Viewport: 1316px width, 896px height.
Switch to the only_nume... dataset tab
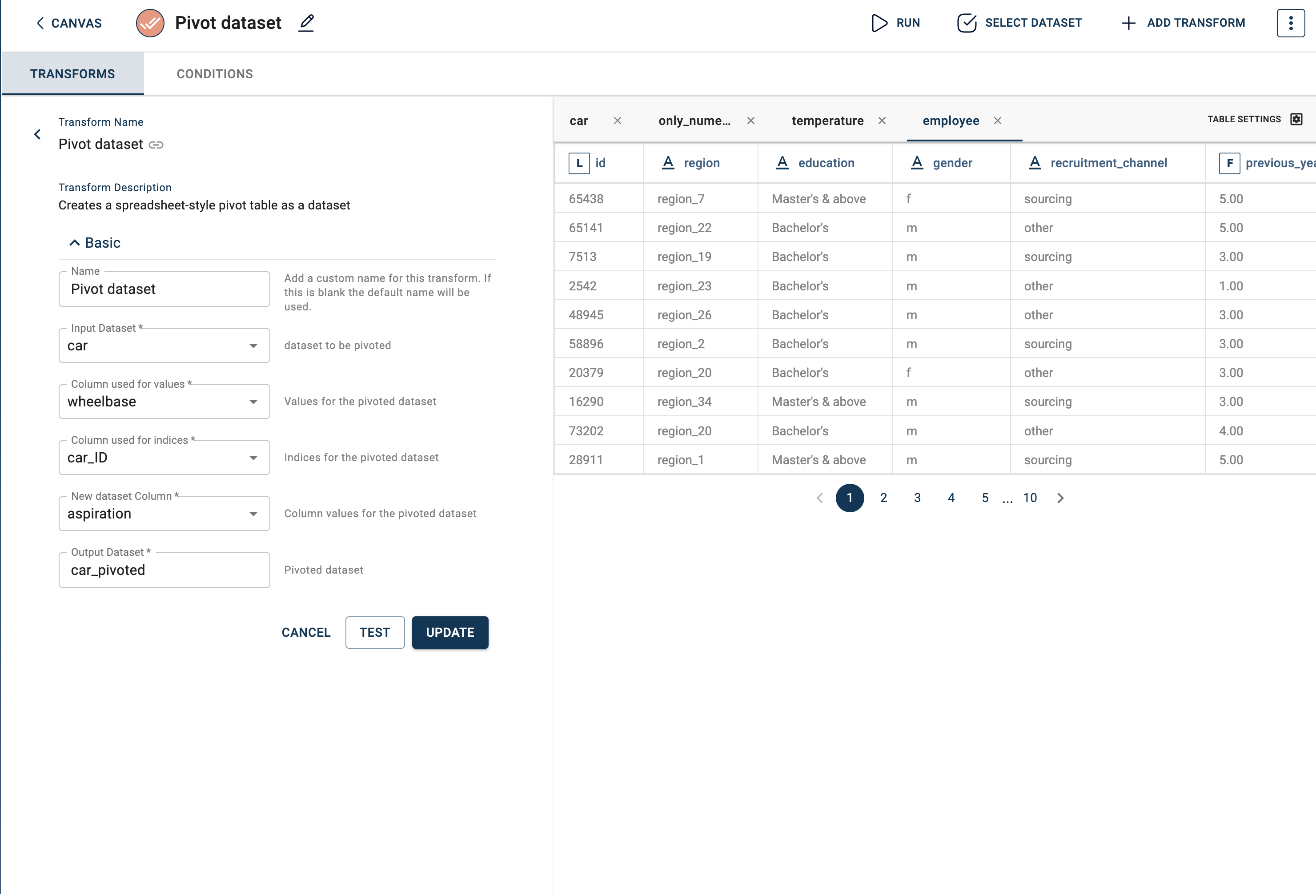[x=694, y=121]
